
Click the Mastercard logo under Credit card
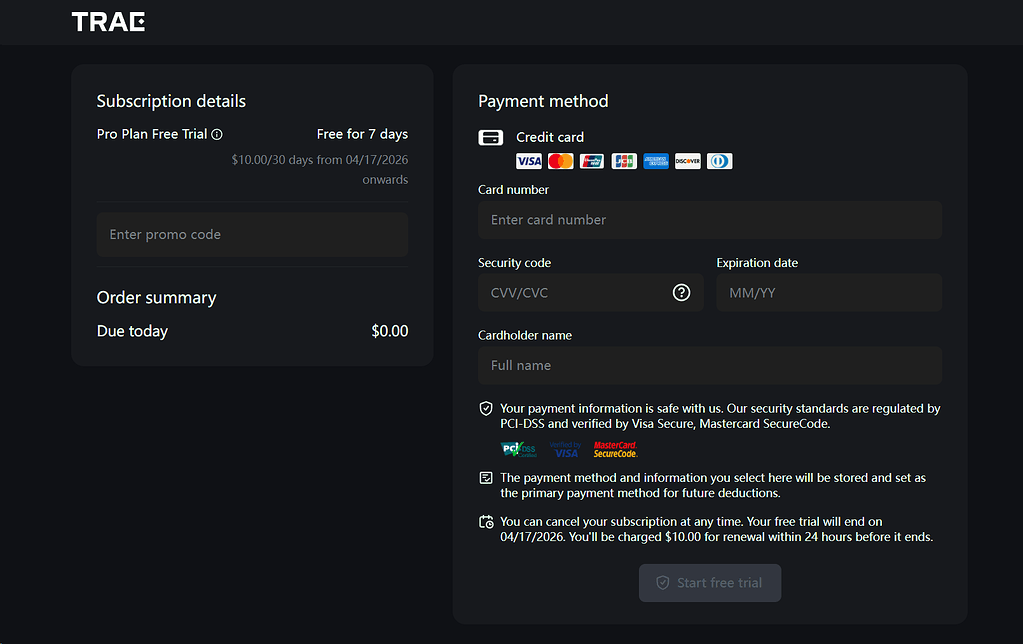pyautogui.click(x=560, y=161)
